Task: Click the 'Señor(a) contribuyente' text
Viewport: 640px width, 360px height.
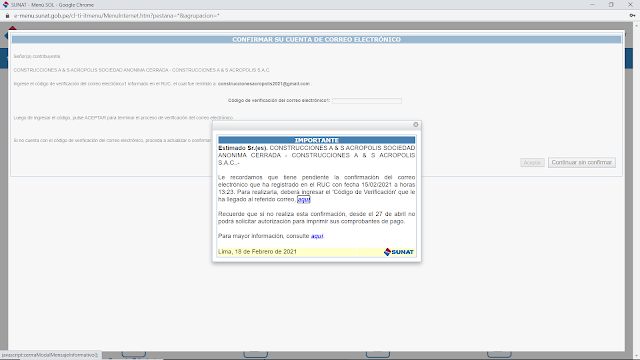Action: [x=37, y=56]
